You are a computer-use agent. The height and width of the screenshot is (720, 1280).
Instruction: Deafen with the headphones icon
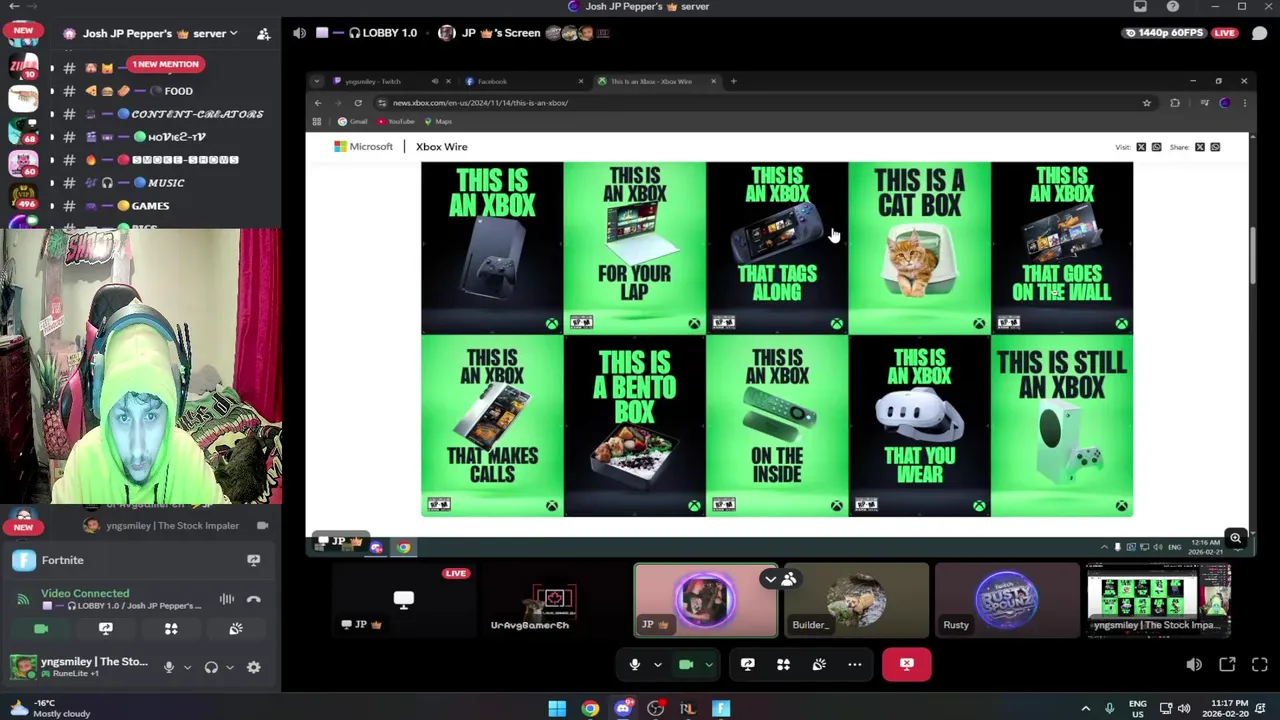tap(211, 667)
